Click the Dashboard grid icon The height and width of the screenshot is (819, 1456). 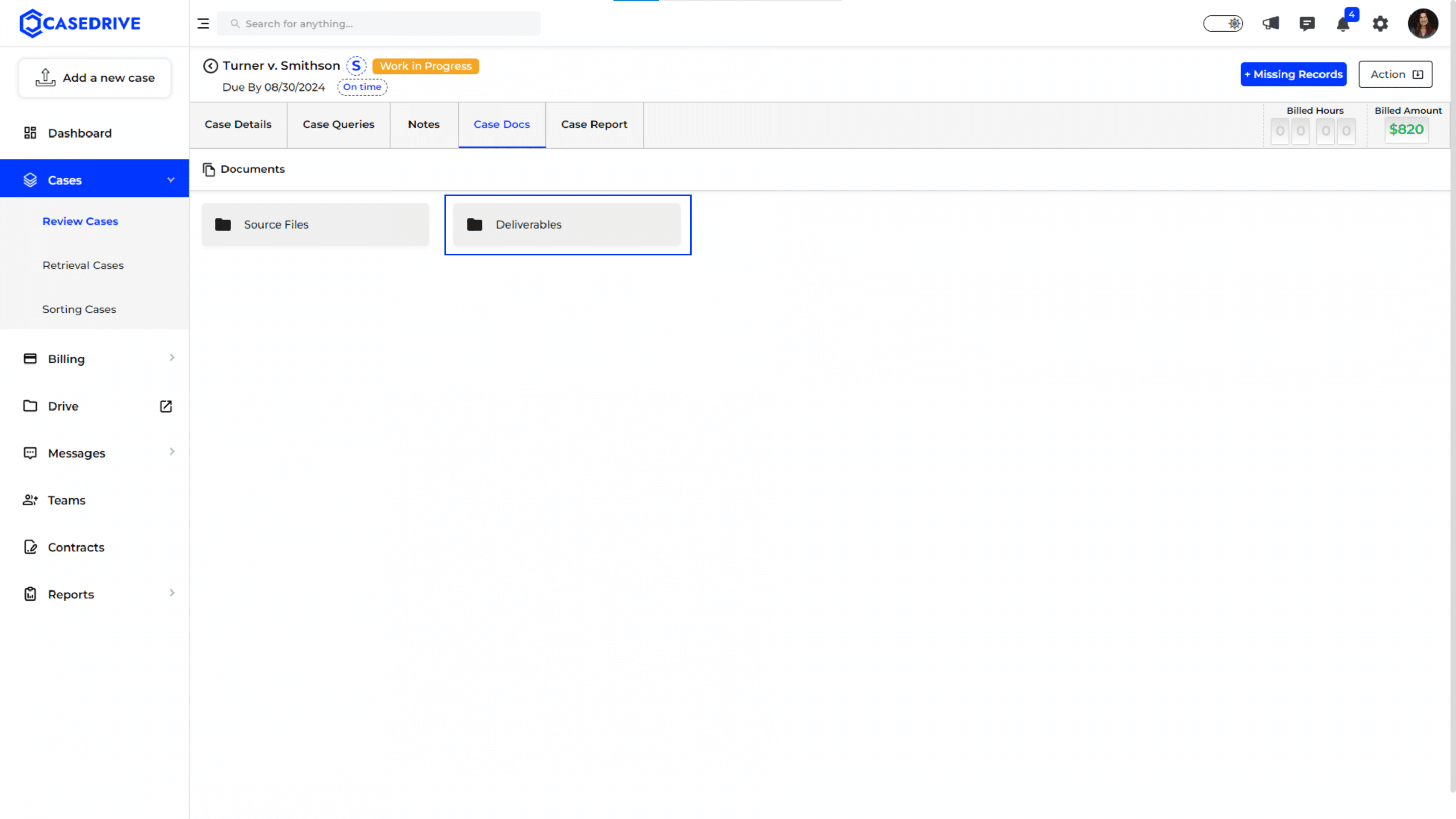click(30, 133)
